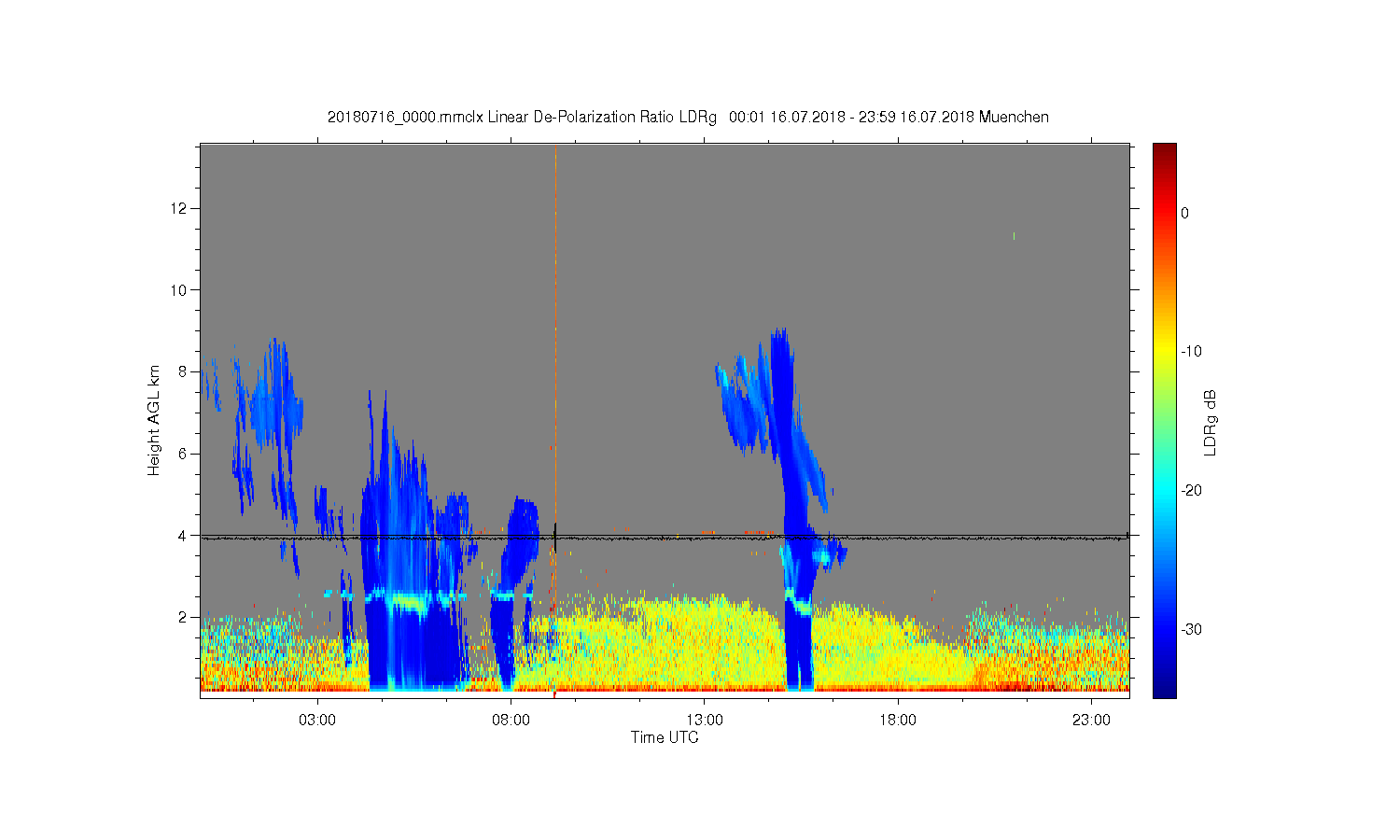This screenshot has width=1400, height=840.
Task: Click the black horizontal line at 4 km
Action: (665, 536)
